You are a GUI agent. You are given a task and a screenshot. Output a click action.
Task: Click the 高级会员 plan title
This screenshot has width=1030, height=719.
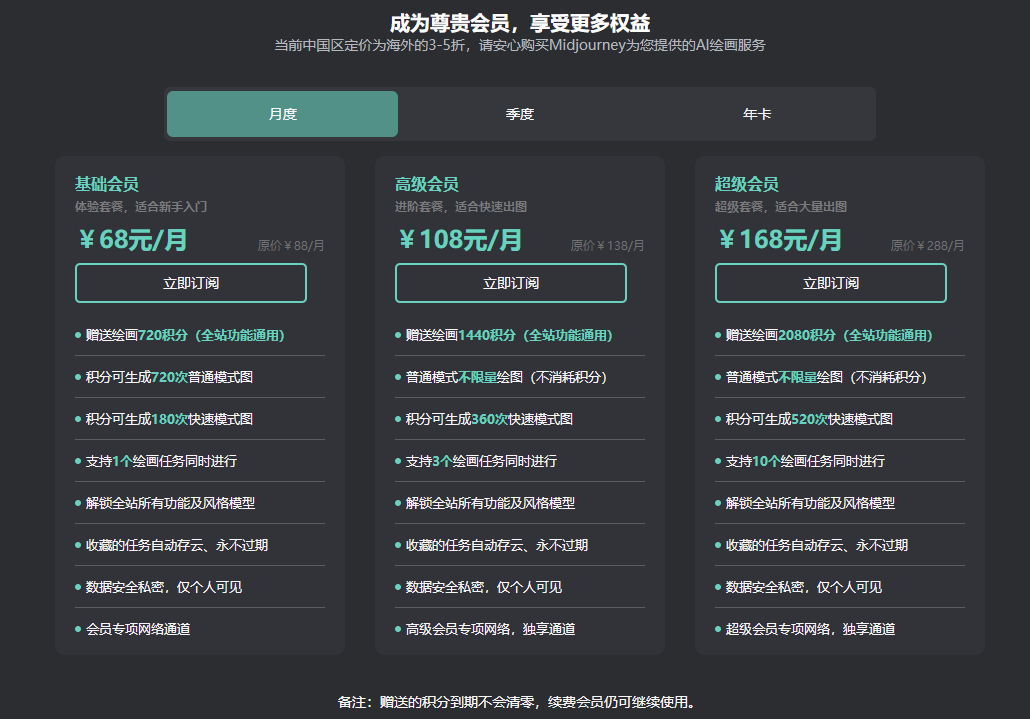point(427,184)
